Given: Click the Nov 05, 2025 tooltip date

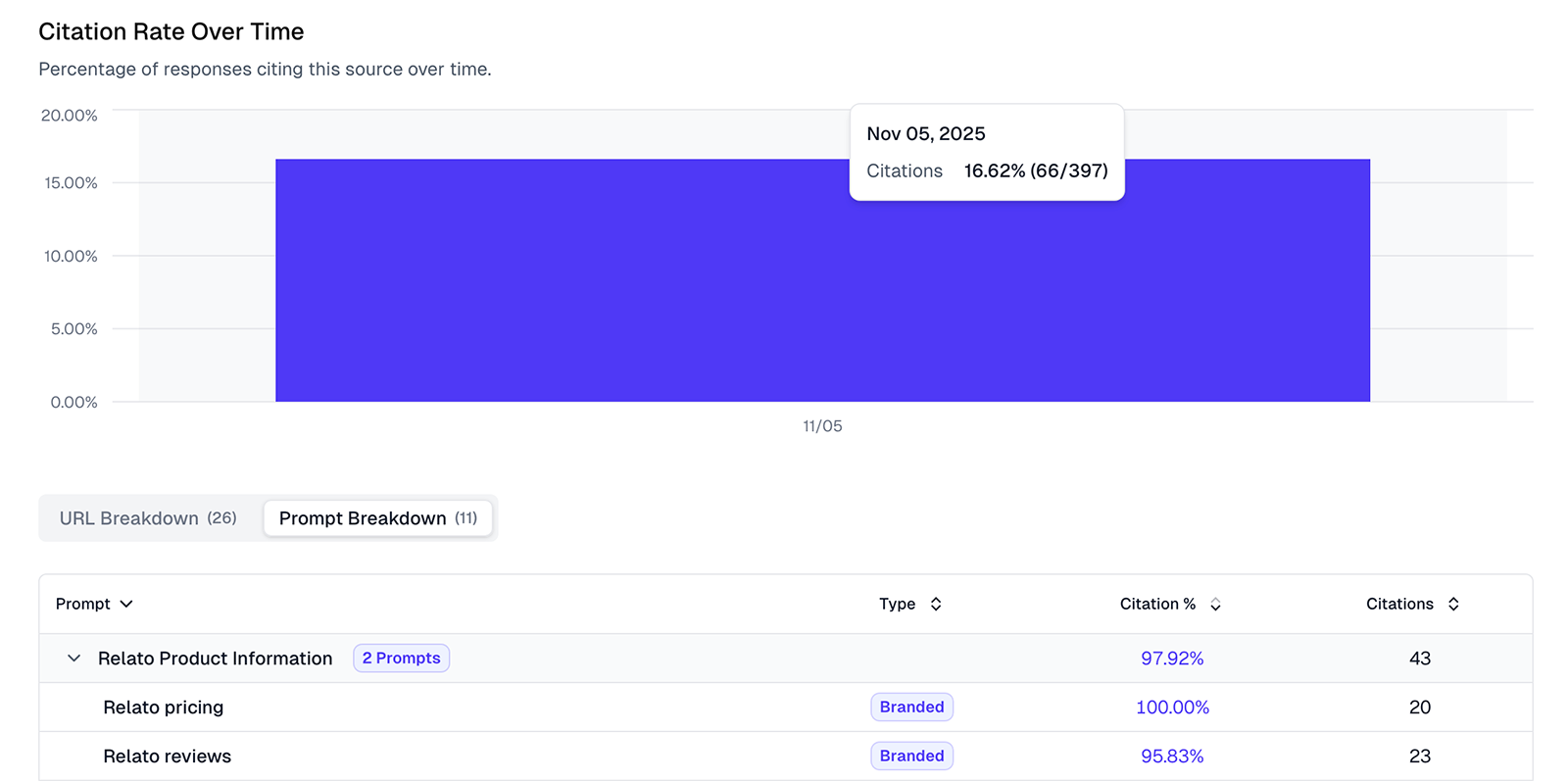Looking at the screenshot, I should point(926,134).
